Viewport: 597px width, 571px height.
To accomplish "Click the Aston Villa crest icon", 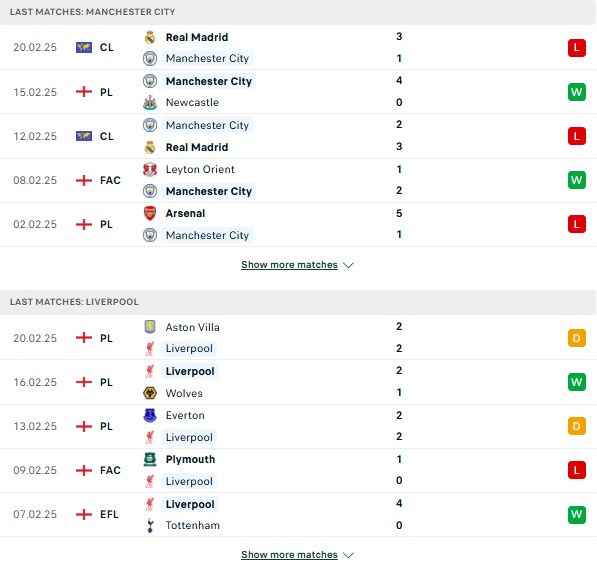I will 150,327.
